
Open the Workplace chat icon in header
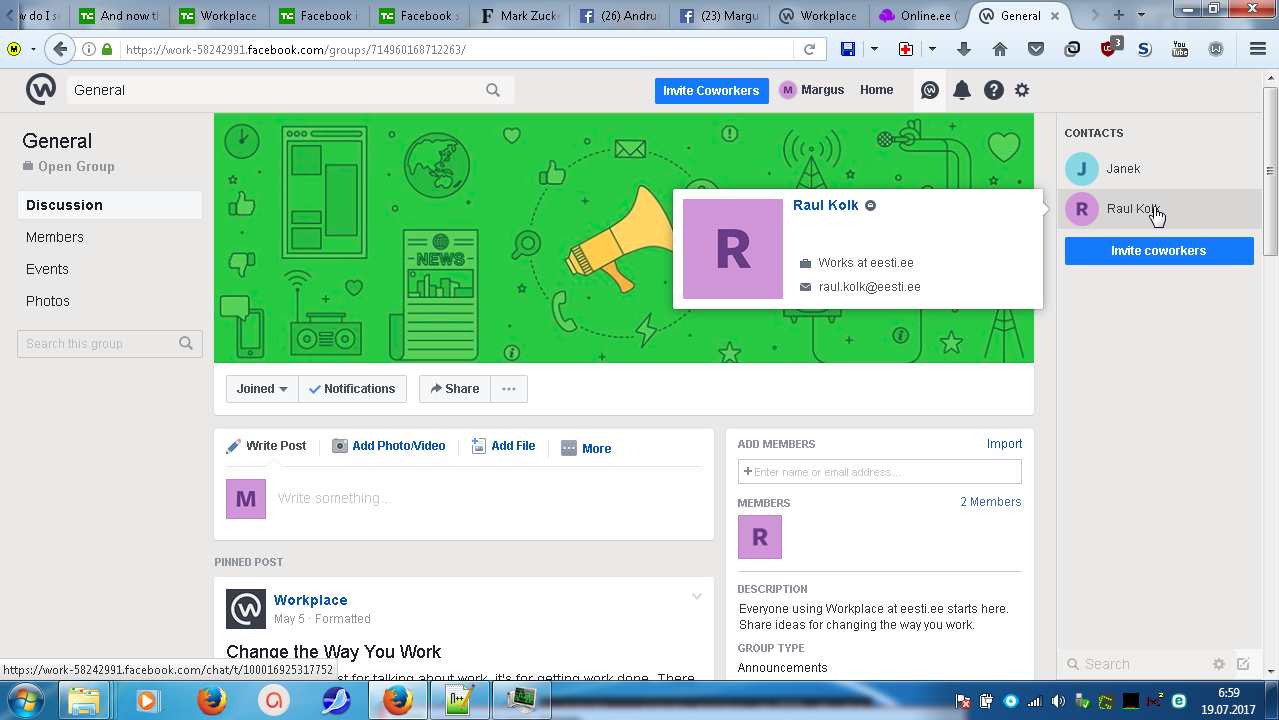tap(929, 90)
